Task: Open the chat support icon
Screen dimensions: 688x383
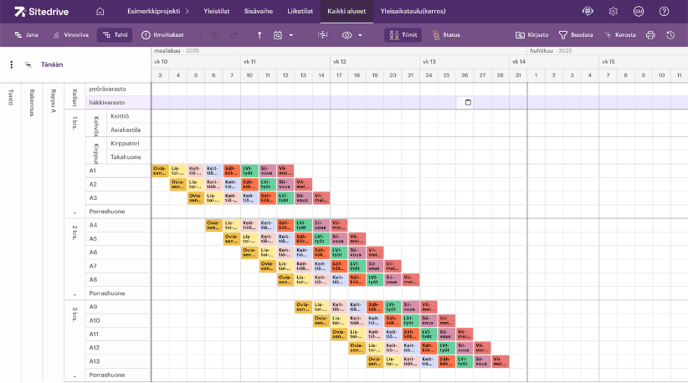Action: point(588,11)
